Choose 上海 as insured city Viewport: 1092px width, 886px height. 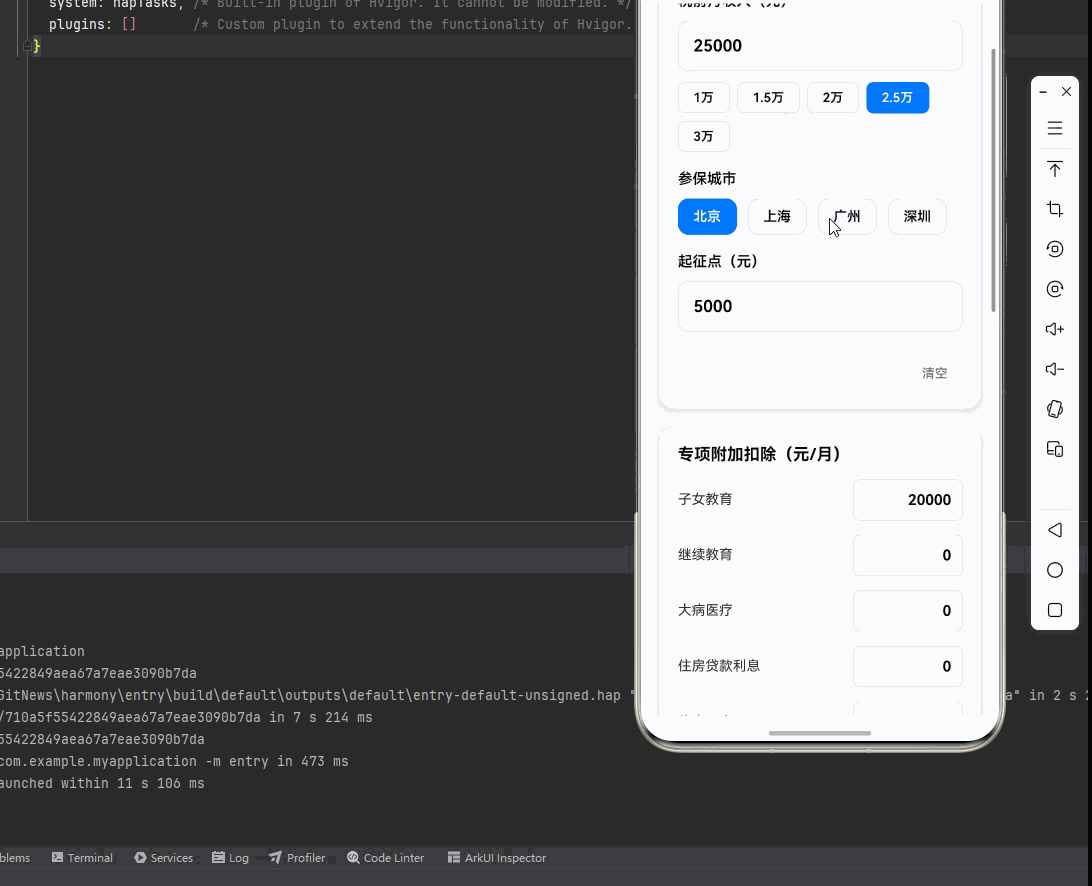pos(777,216)
